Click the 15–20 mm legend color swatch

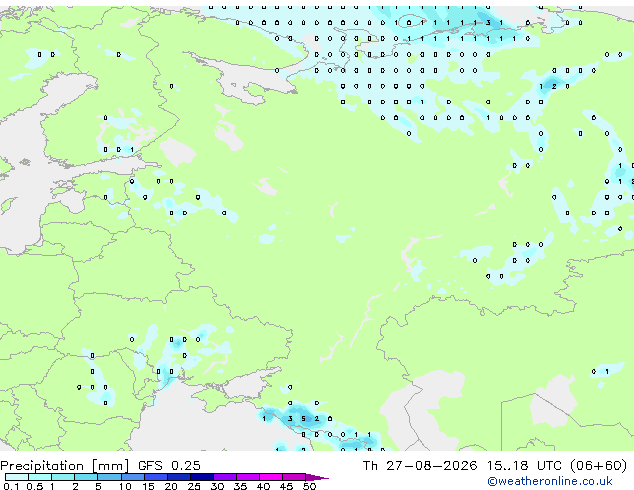point(155,477)
